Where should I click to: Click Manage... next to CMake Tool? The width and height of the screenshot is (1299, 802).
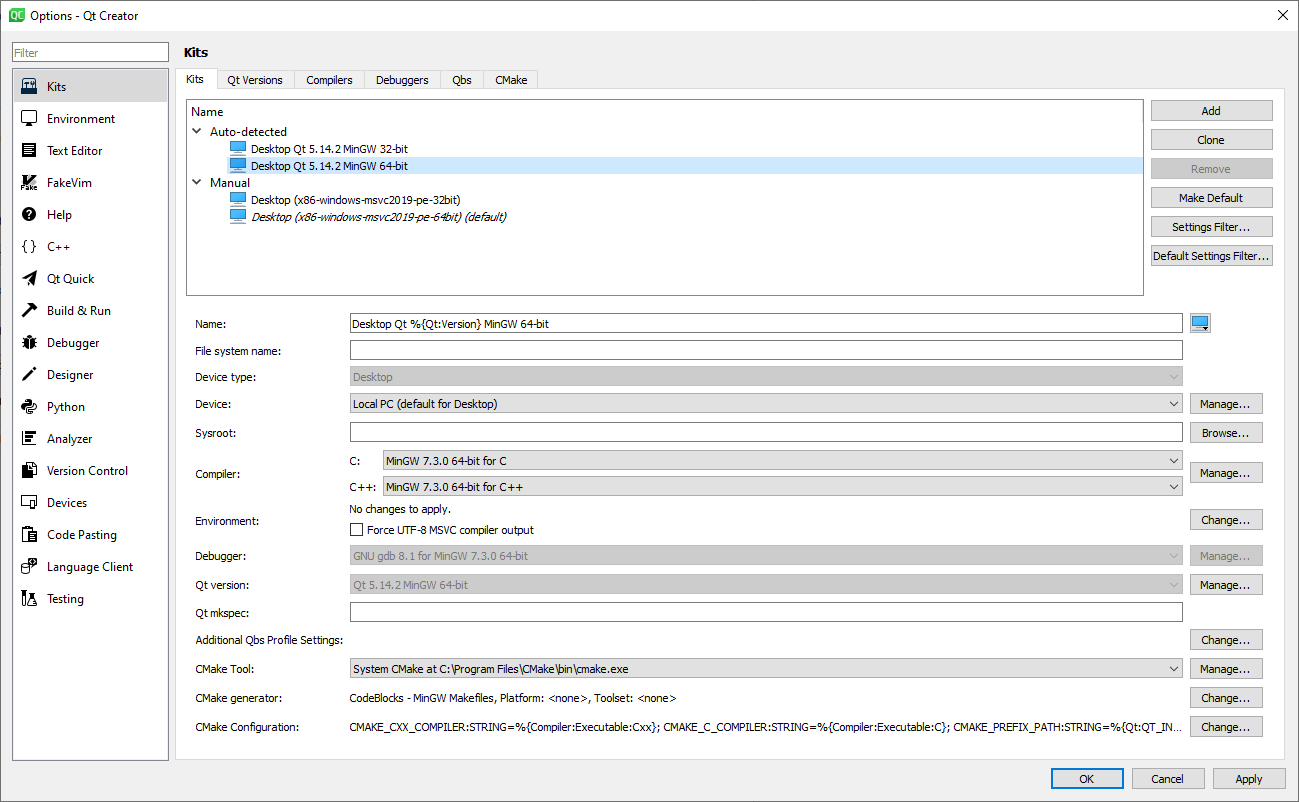(1226, 669)
